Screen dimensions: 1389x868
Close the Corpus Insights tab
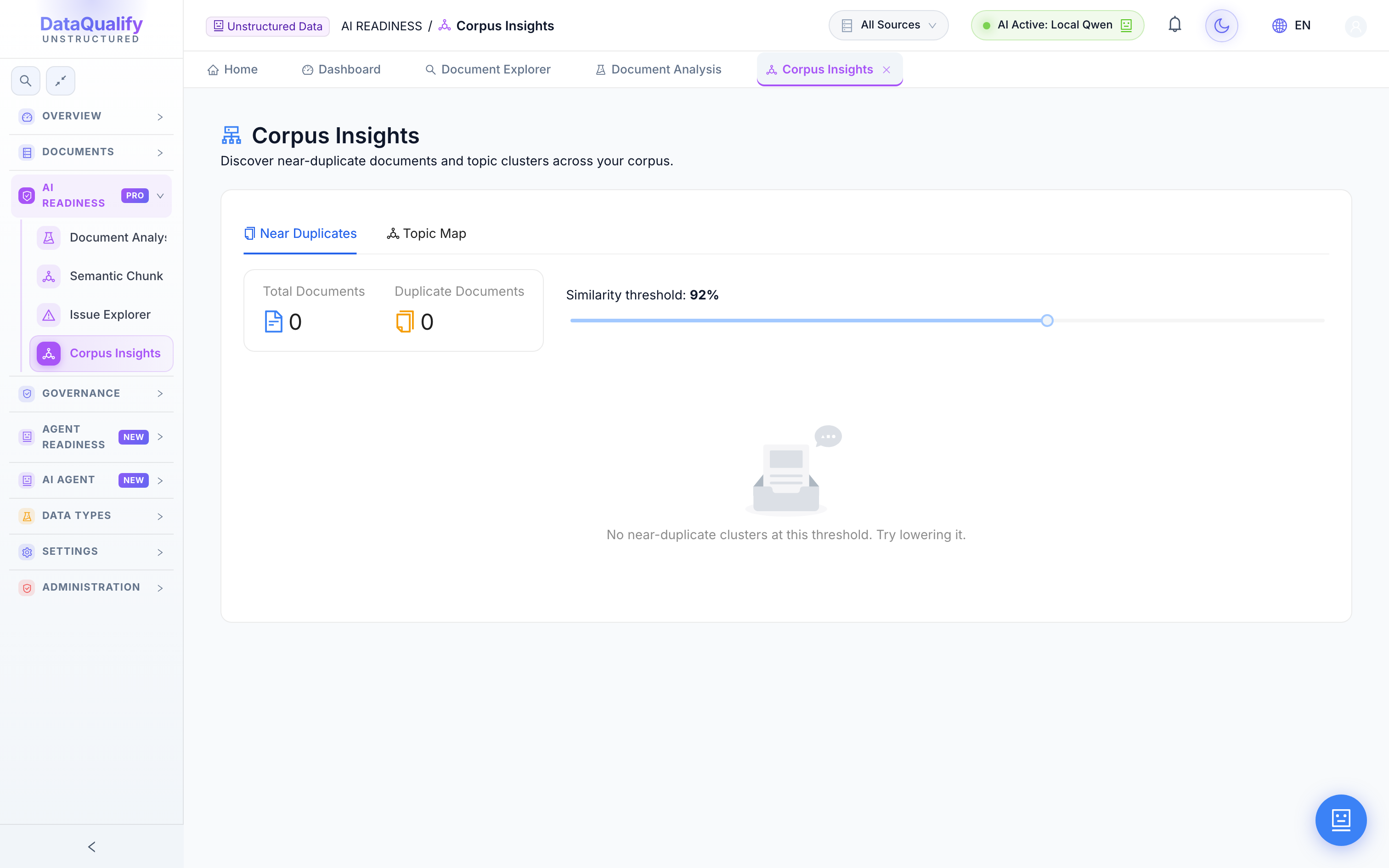(x=886, y=70)
